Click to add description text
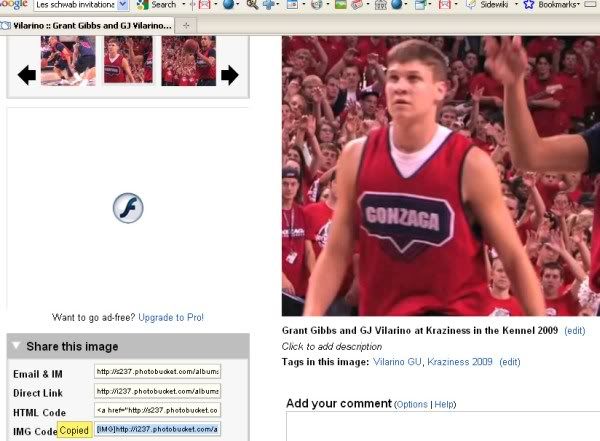Screen dimensions: 600x441 tap(332, 346)
